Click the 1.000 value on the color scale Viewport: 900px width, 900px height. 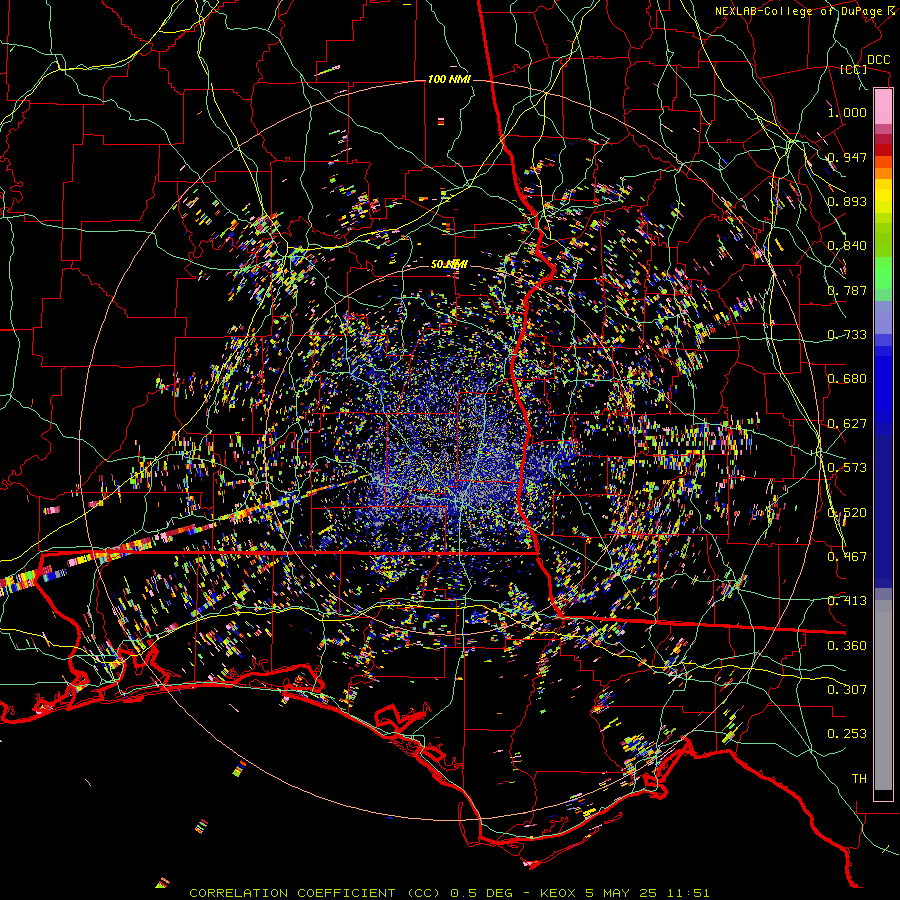tap(847, 112)
